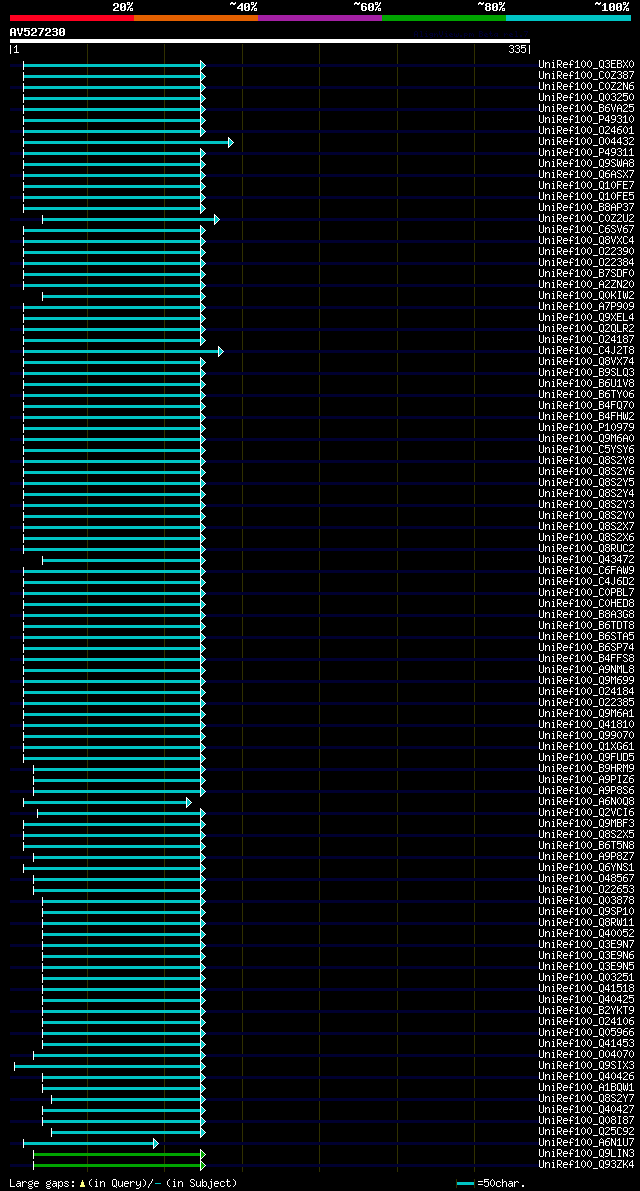Viewport: 640px width, 1191px height.
Task: Select label UniRef100_Q8RUC2
Action: [586, 549]
